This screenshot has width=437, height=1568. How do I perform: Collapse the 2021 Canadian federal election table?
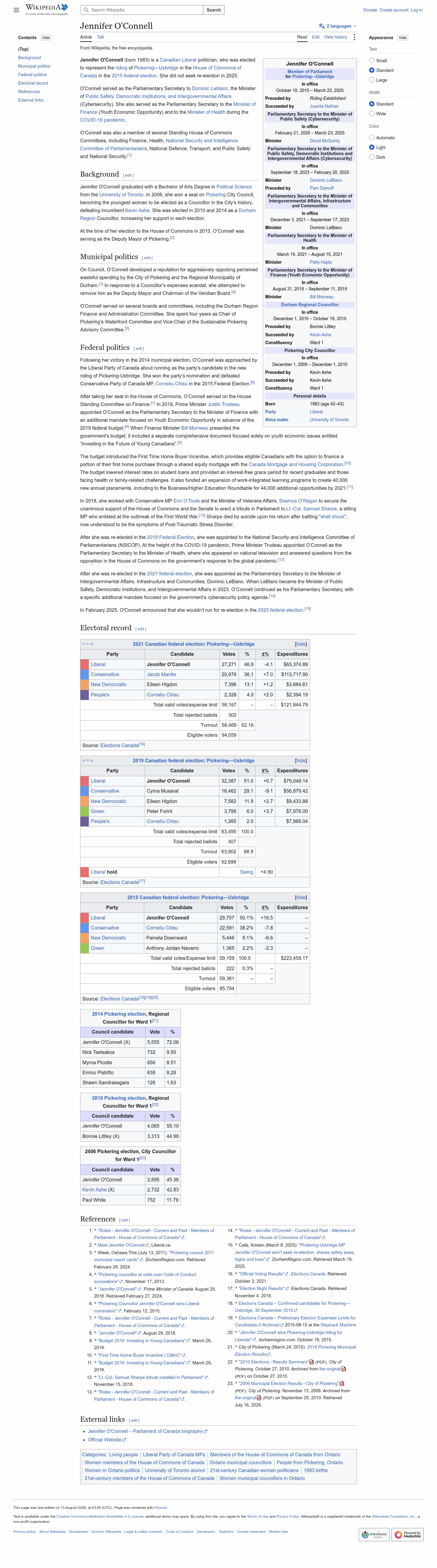point(301,644)
